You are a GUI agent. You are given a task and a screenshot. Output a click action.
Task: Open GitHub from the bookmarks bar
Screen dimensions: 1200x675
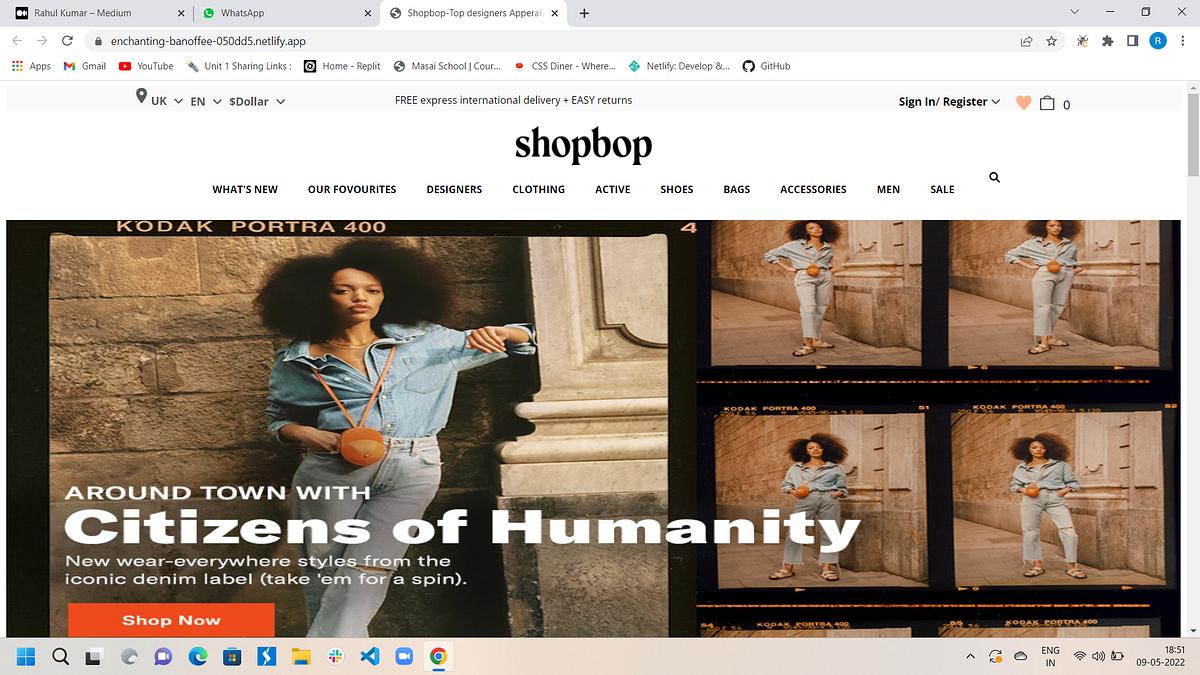(x=766, y=66)
